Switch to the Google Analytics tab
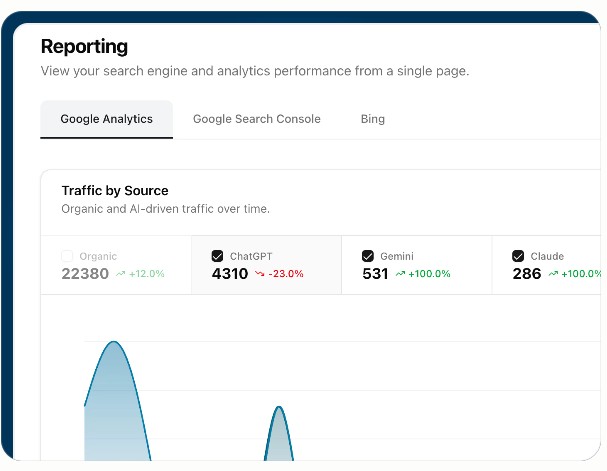The height and width of the screenshot is (471, 607). [106, 119]
